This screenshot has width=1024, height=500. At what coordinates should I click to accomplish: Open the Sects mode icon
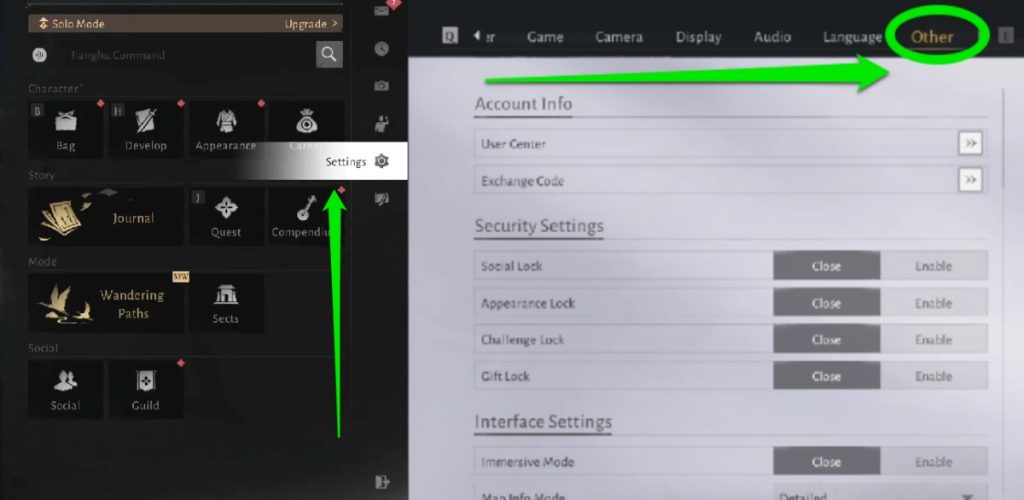(226, 302)
